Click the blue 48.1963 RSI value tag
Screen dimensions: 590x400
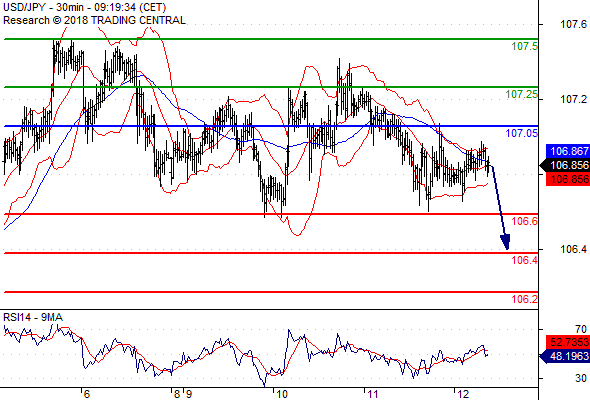click(565, 356)
